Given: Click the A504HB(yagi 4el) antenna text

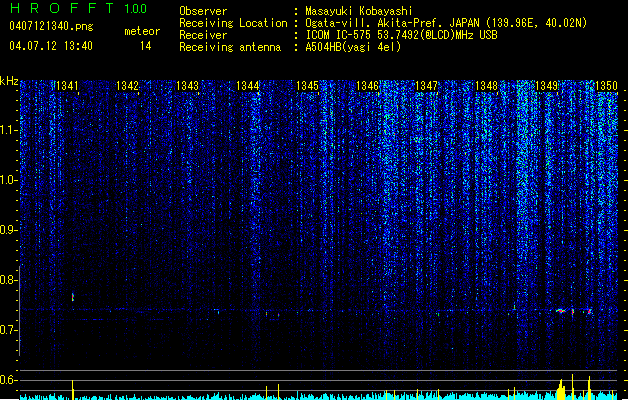Looking at the screenshot, I should pyautogui.click(x=353, y=47).
